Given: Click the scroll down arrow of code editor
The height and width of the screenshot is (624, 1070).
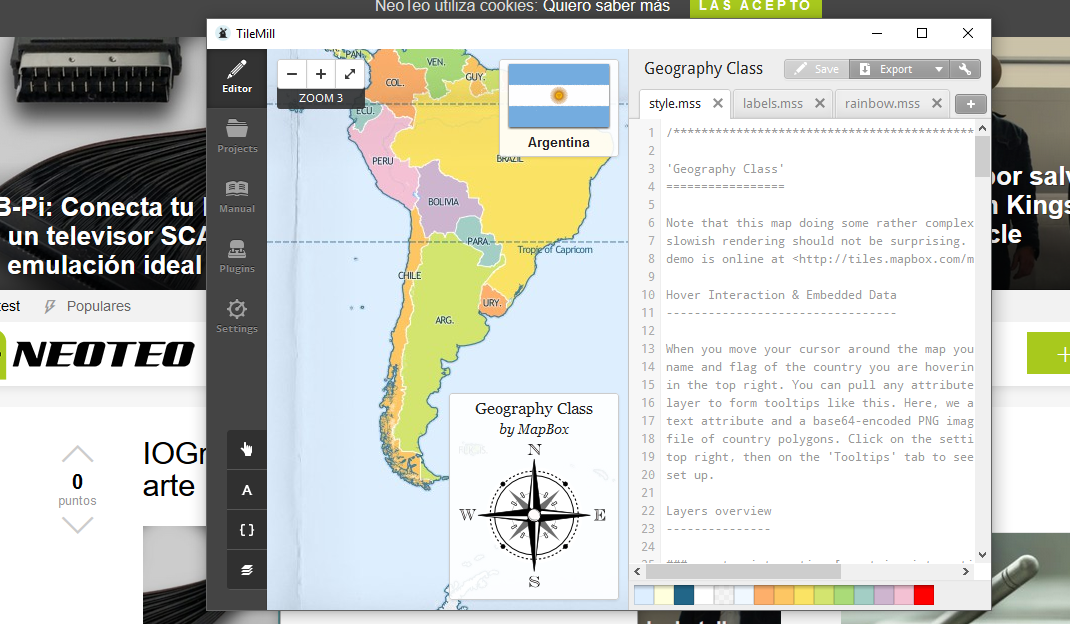Looking at the screenshot, I should pos(982,555).
